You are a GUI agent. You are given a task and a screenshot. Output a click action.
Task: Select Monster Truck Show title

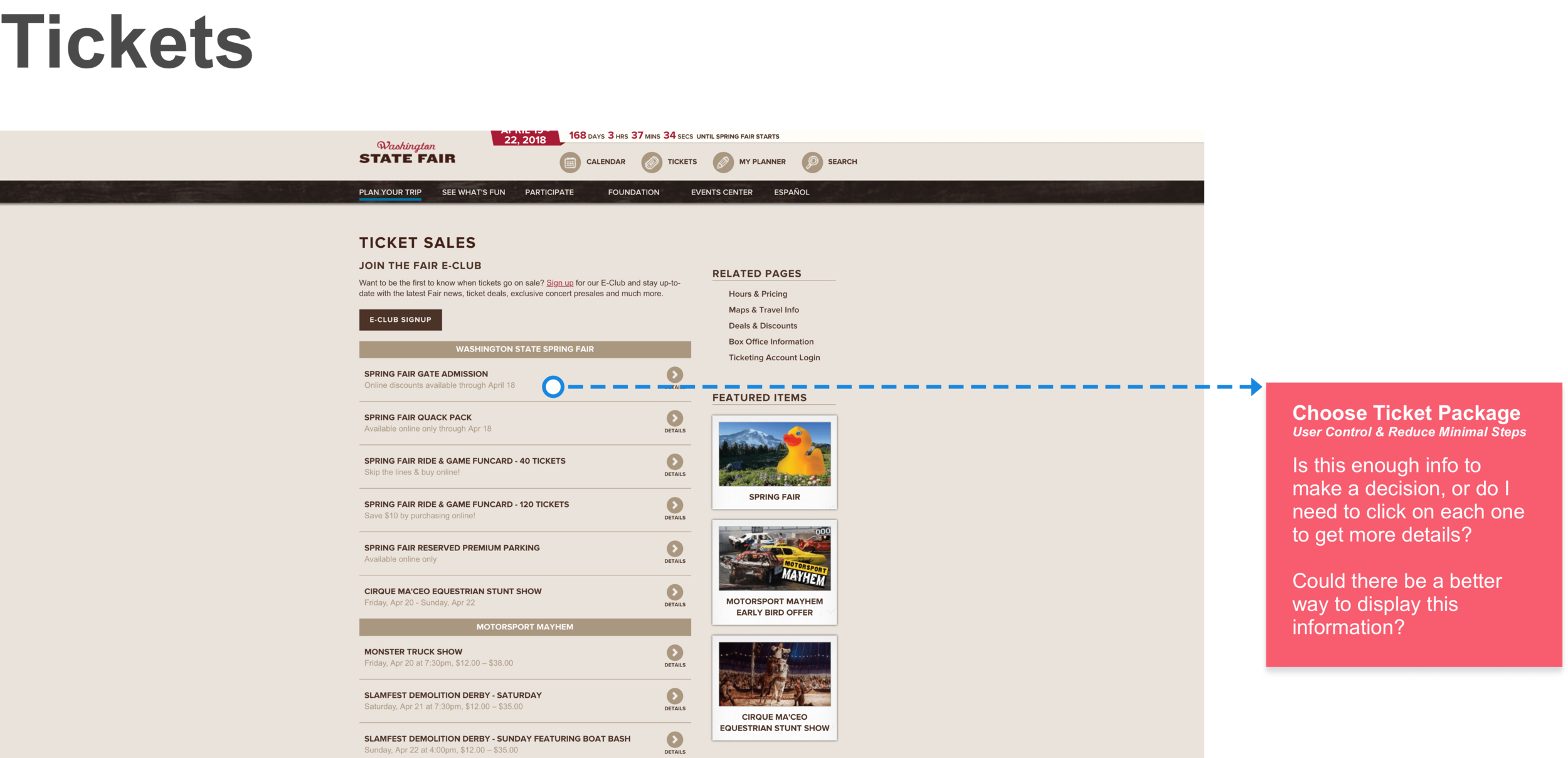[x=413, y=652]
